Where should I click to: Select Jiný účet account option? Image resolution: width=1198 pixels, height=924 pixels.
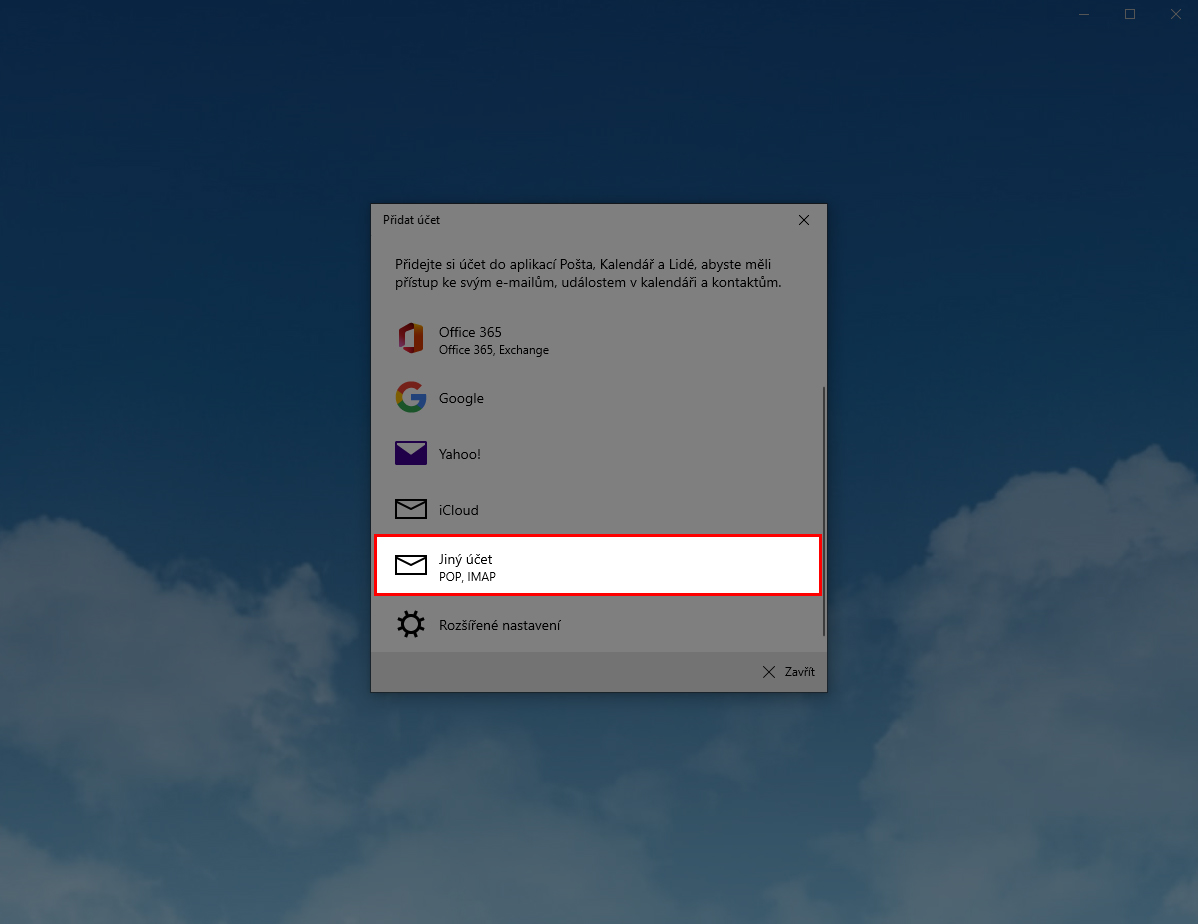(598, 566)
